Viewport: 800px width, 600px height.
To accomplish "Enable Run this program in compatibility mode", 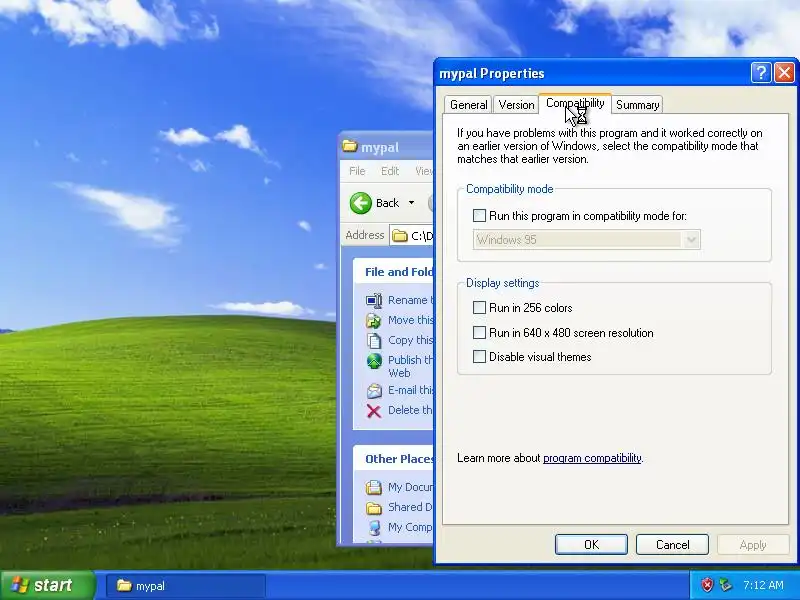I will [x=479, y=215].
